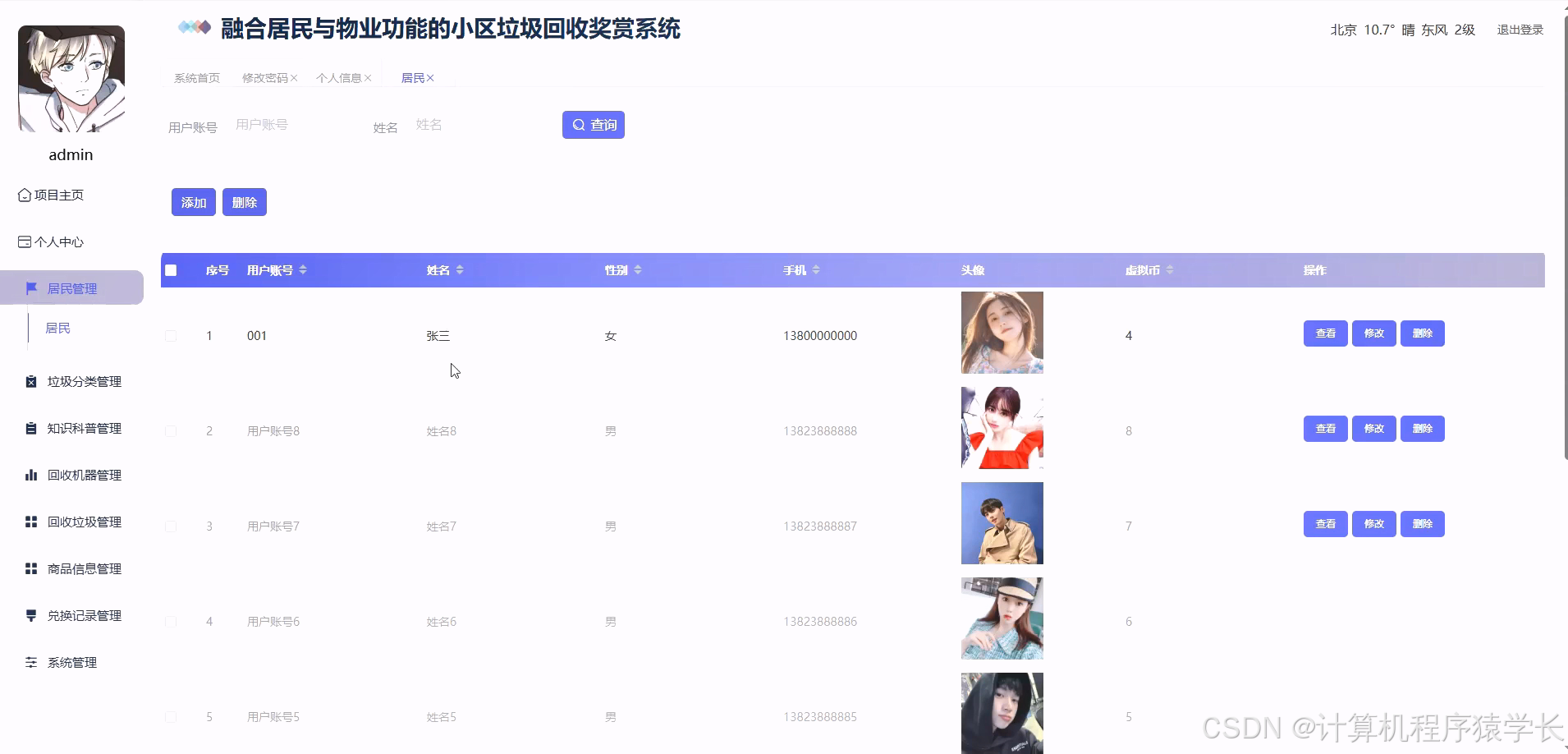The height and width of the screenshot is (754, 1568).
Task: Open 商品信息管理 with its sidebar icon
Action: coord(30,568)
